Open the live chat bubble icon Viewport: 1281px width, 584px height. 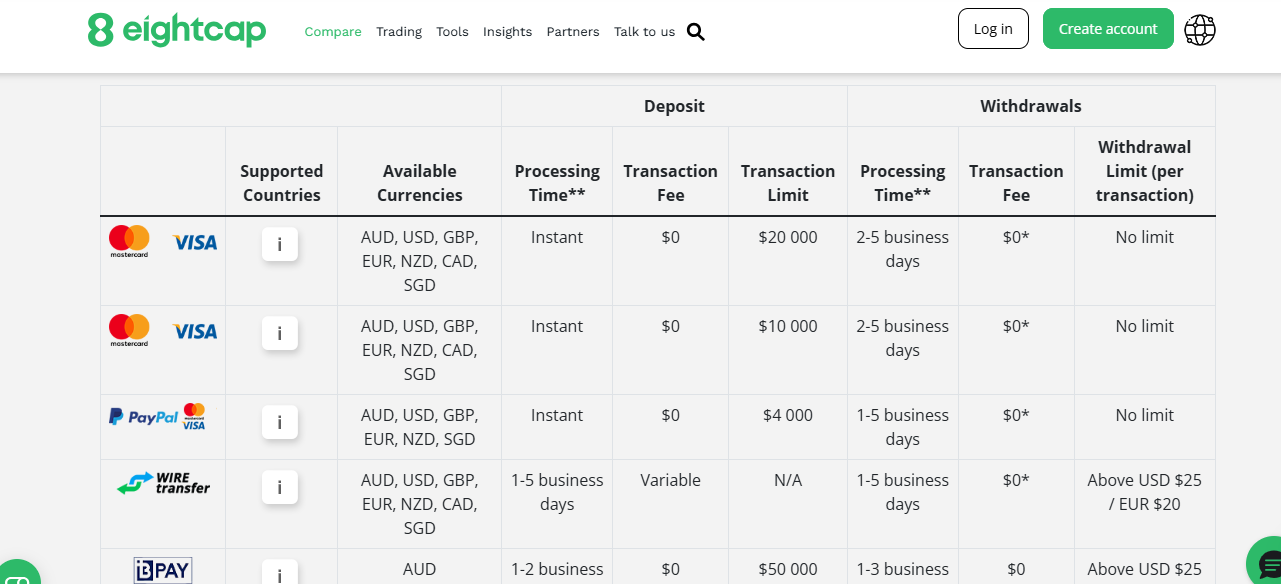point(1268,562)
